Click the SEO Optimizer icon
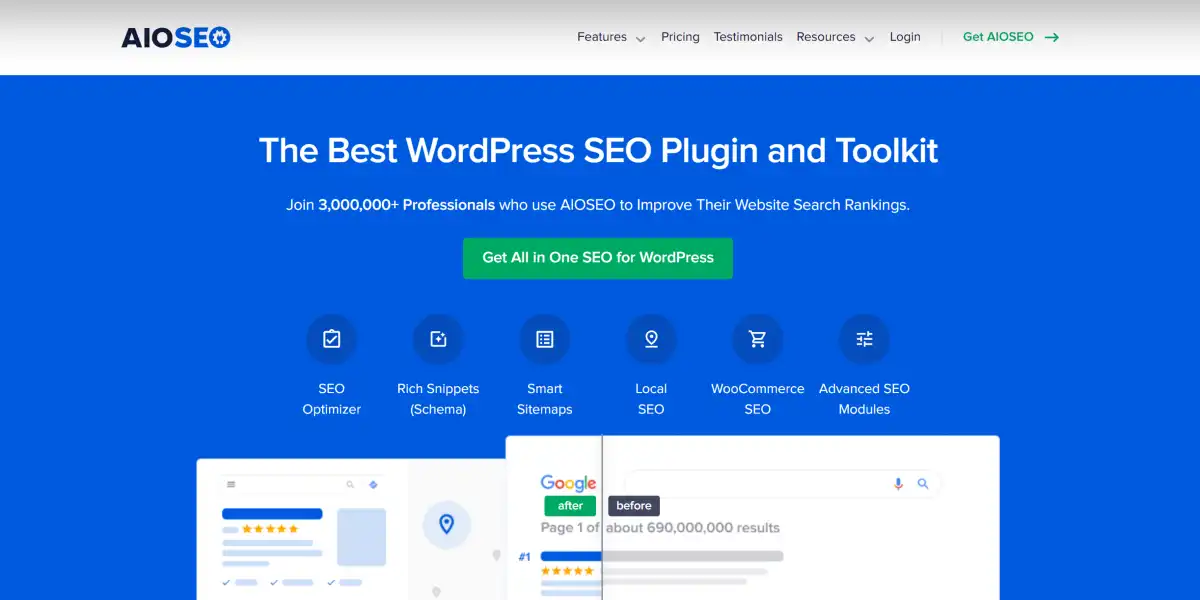 [331, 338]
